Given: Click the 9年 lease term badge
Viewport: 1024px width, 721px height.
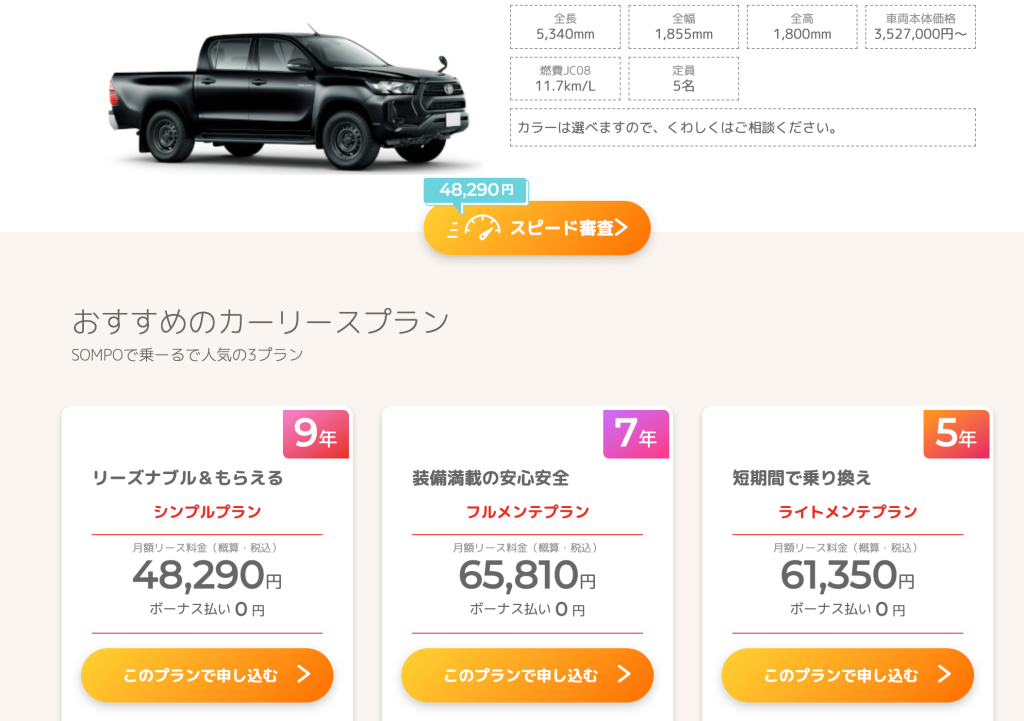Looking at the screenshot, I should [x=316, y=434].
